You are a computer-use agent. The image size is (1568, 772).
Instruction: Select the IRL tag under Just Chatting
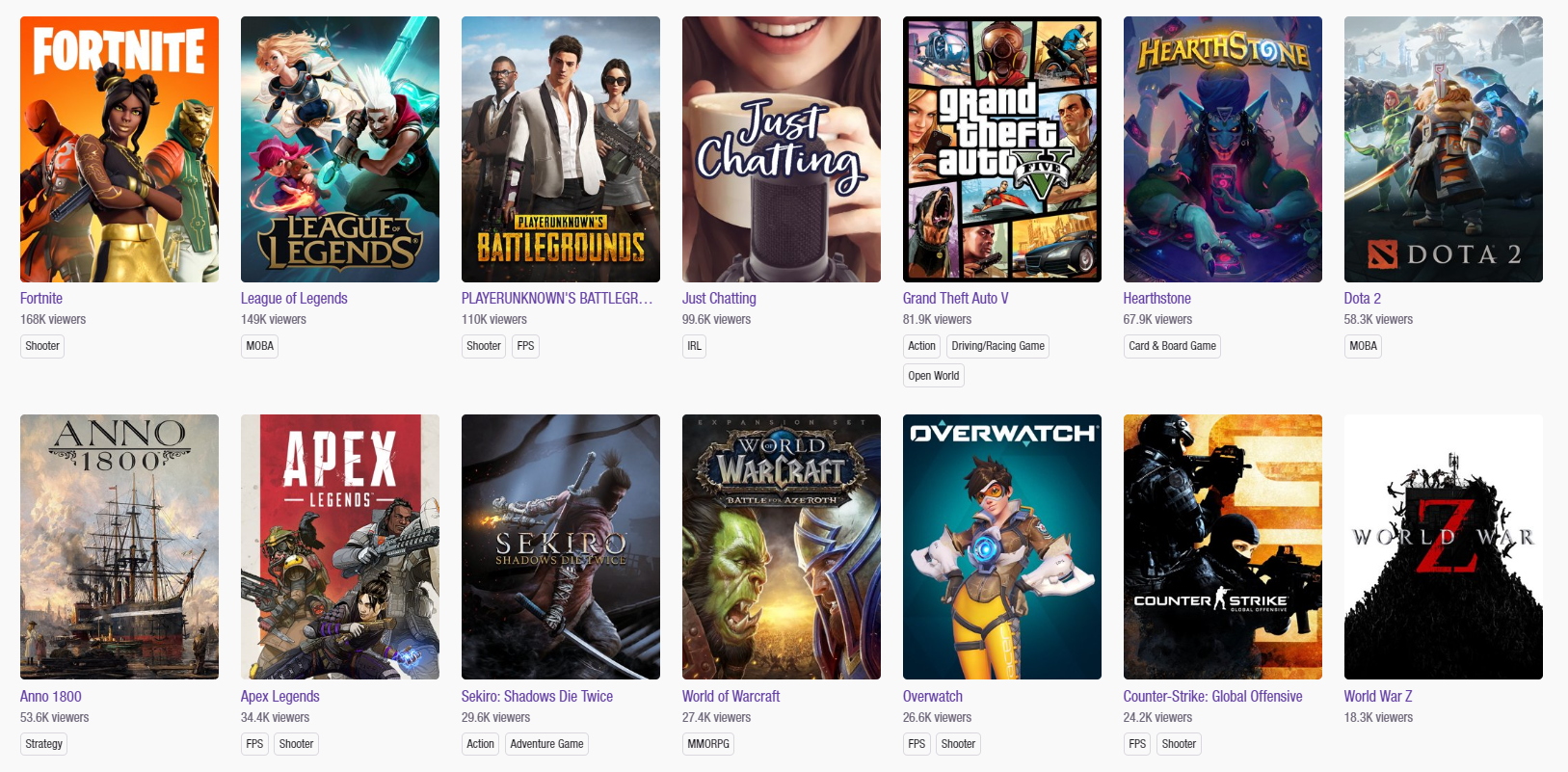pyautogui.click(x=694, y=346)
